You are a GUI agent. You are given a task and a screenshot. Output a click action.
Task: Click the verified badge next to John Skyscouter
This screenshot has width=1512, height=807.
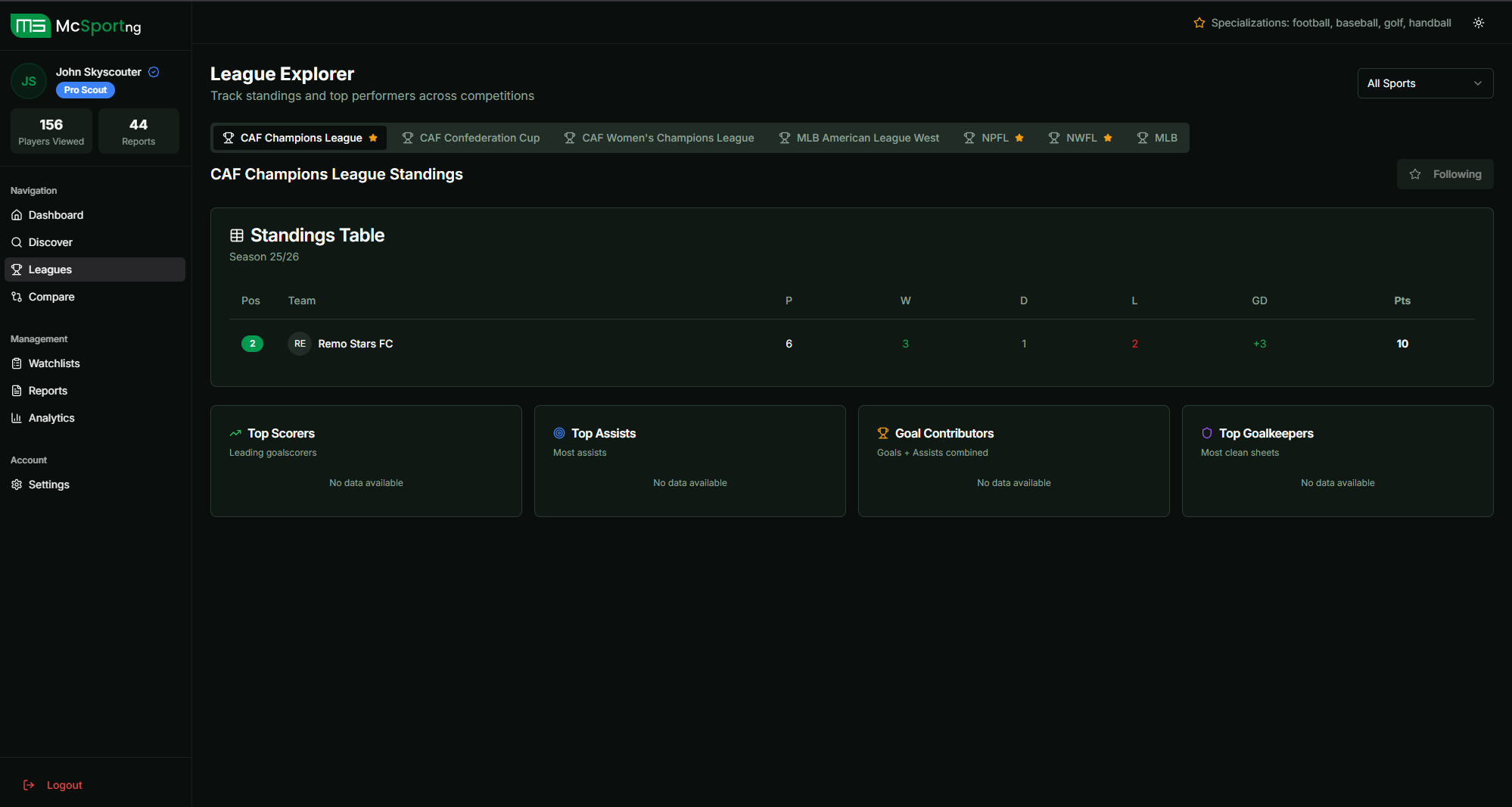coord(154,72)
